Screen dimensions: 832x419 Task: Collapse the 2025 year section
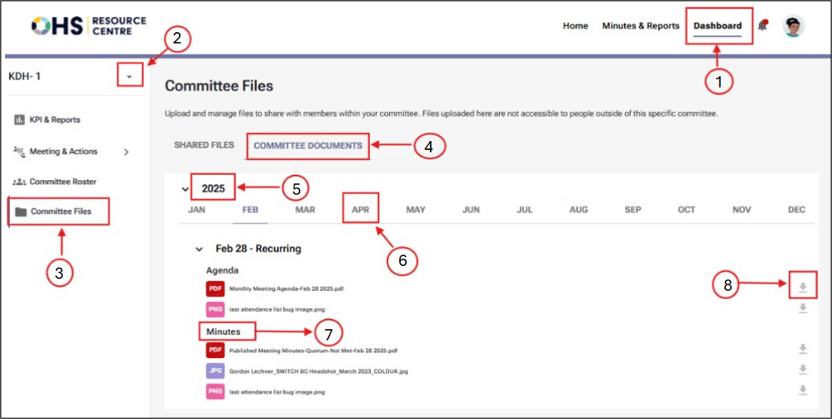(185, 188)
